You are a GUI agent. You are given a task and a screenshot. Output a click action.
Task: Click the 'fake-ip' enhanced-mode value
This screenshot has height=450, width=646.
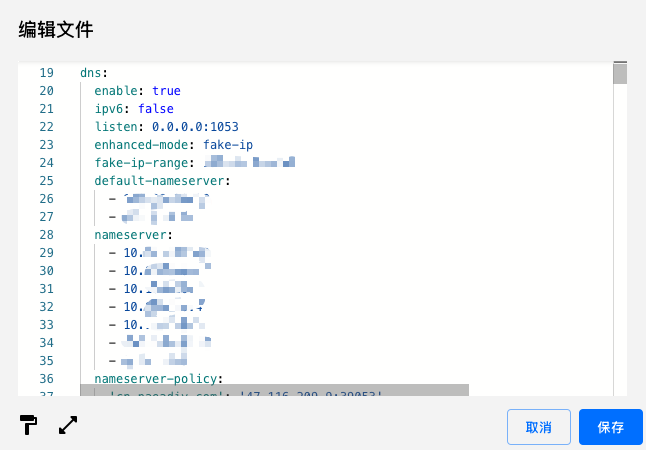click(x=228, y=145)
